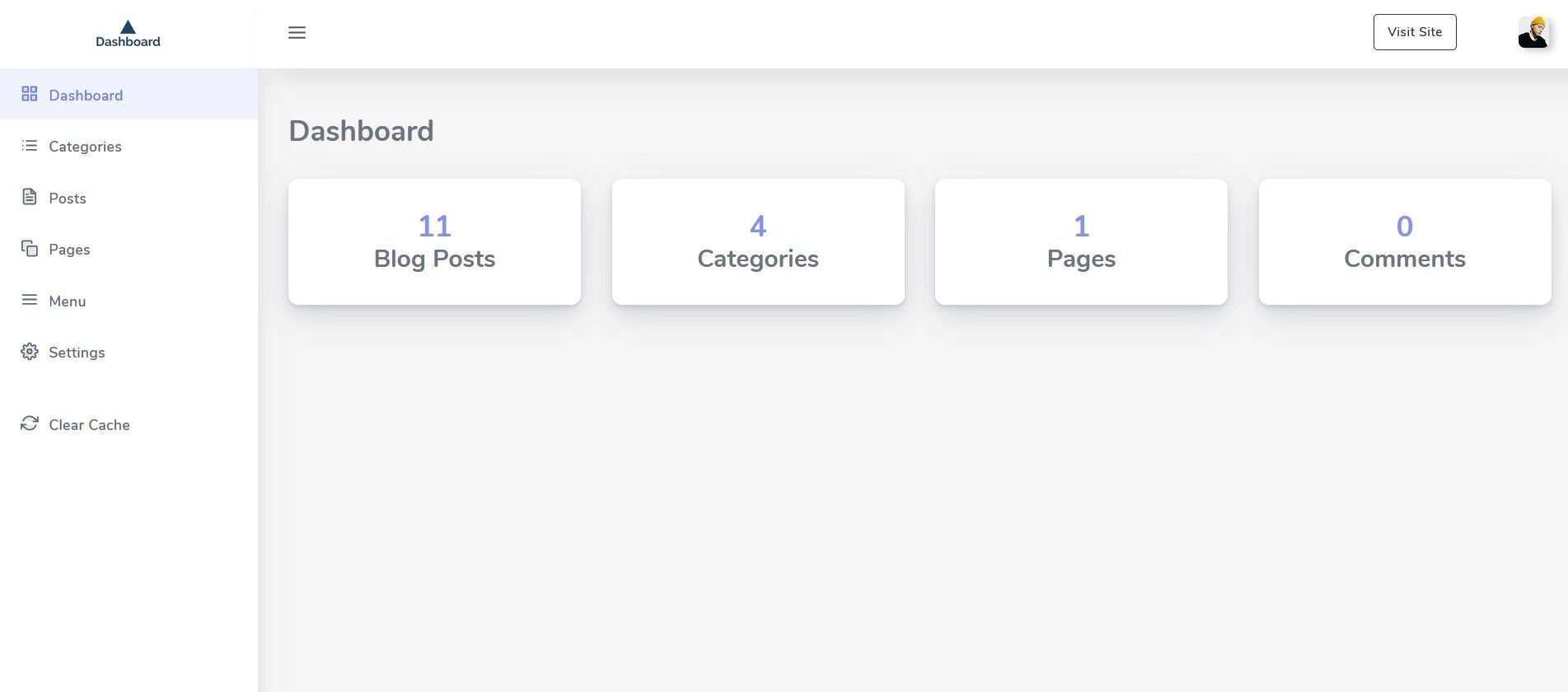The width and height of the screenshot is (1568, 692).
Task: Click the Clear Cache link
Action: coord(89,425)
